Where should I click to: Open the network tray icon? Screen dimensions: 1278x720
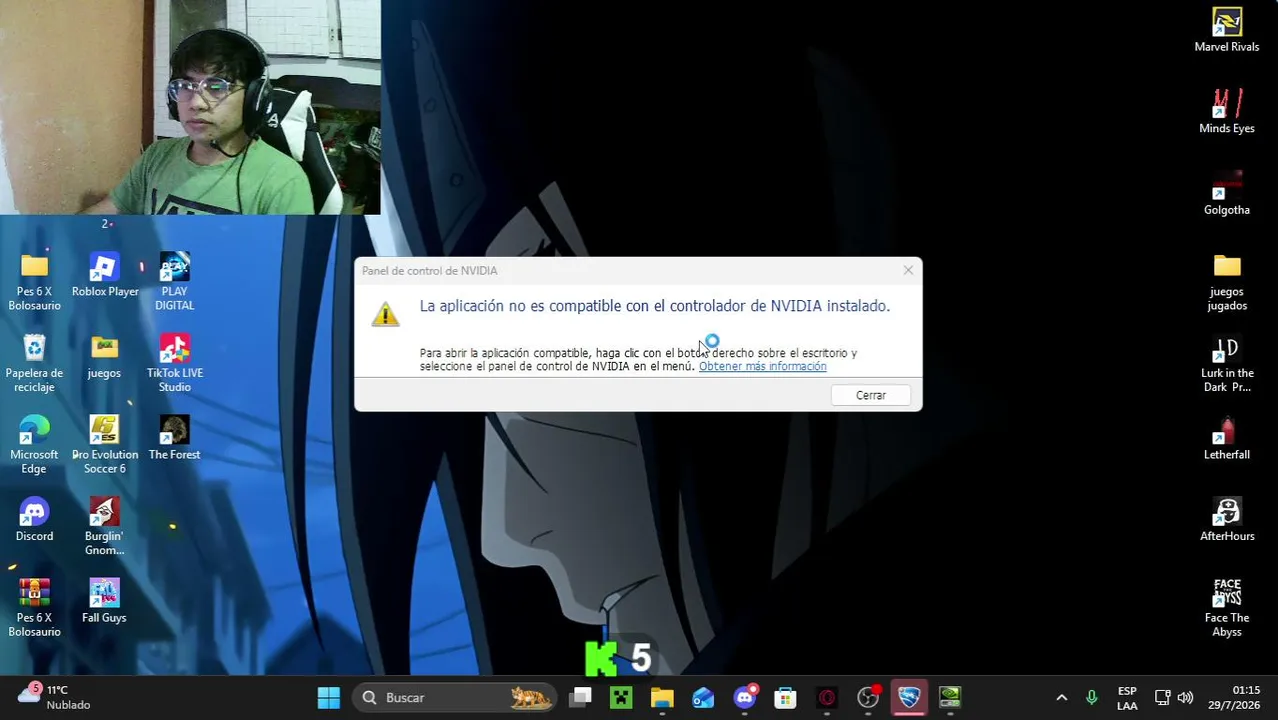point(1162,697)
